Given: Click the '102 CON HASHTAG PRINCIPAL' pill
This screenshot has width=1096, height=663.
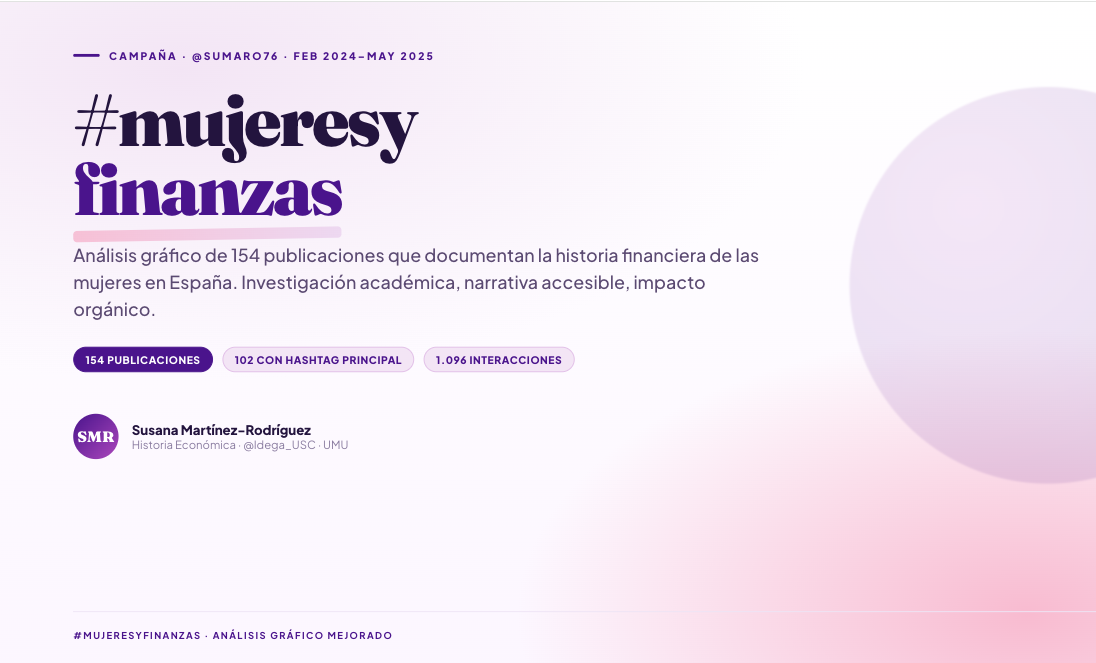Looking at the screenshot, I should (x=318, y=360).
